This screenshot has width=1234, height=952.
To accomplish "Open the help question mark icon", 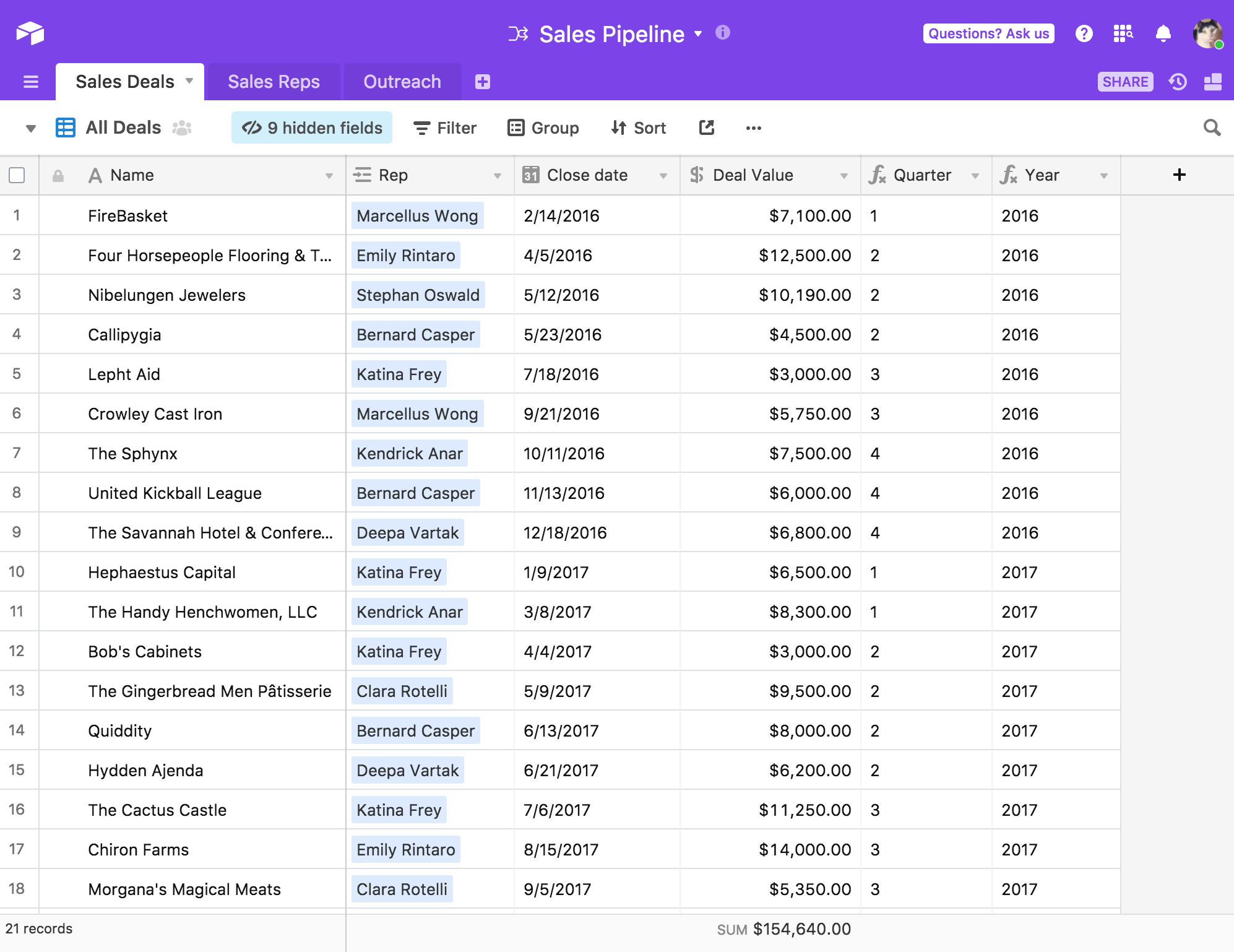I will point(1084,33).
